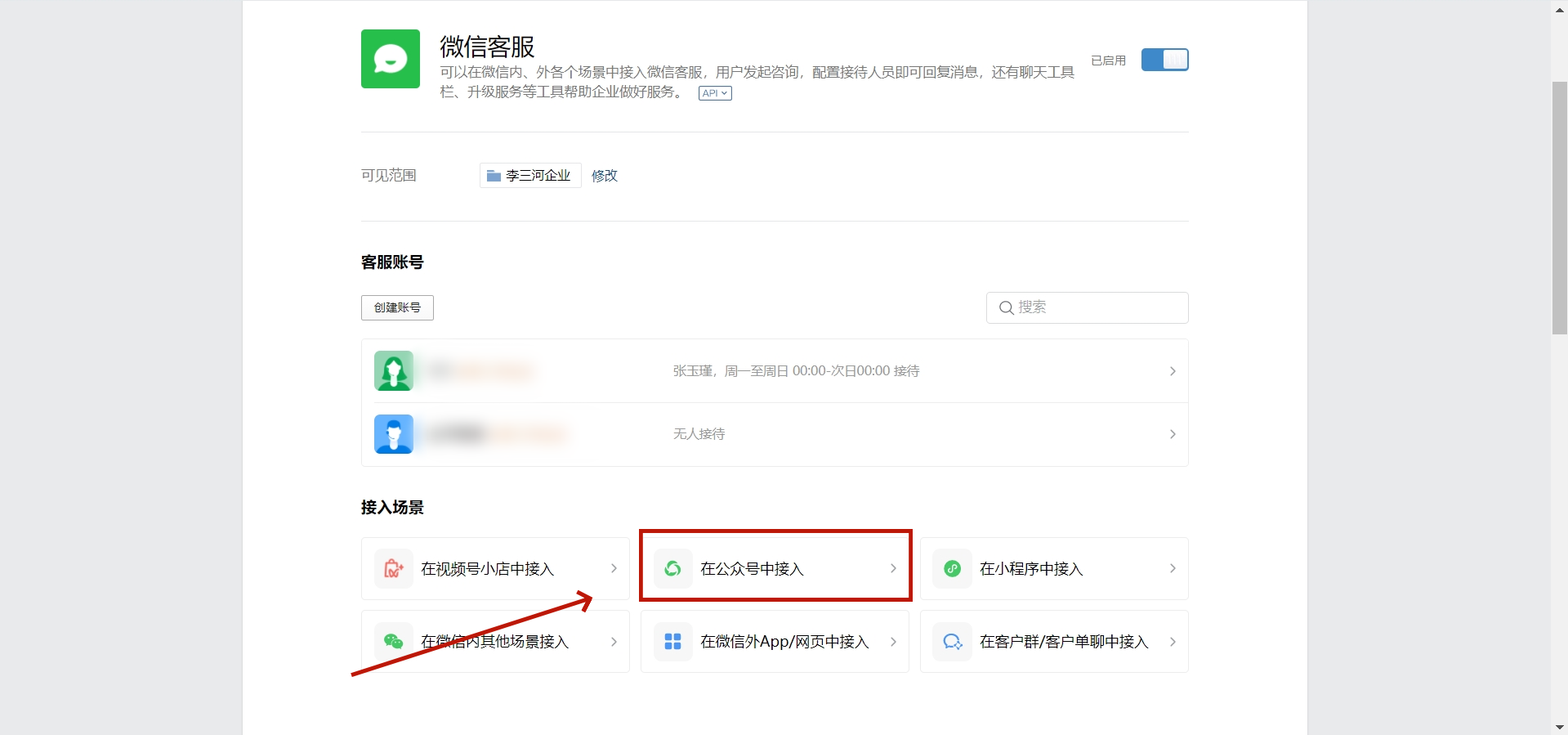Click the 可见范围 label

(389, 176)
